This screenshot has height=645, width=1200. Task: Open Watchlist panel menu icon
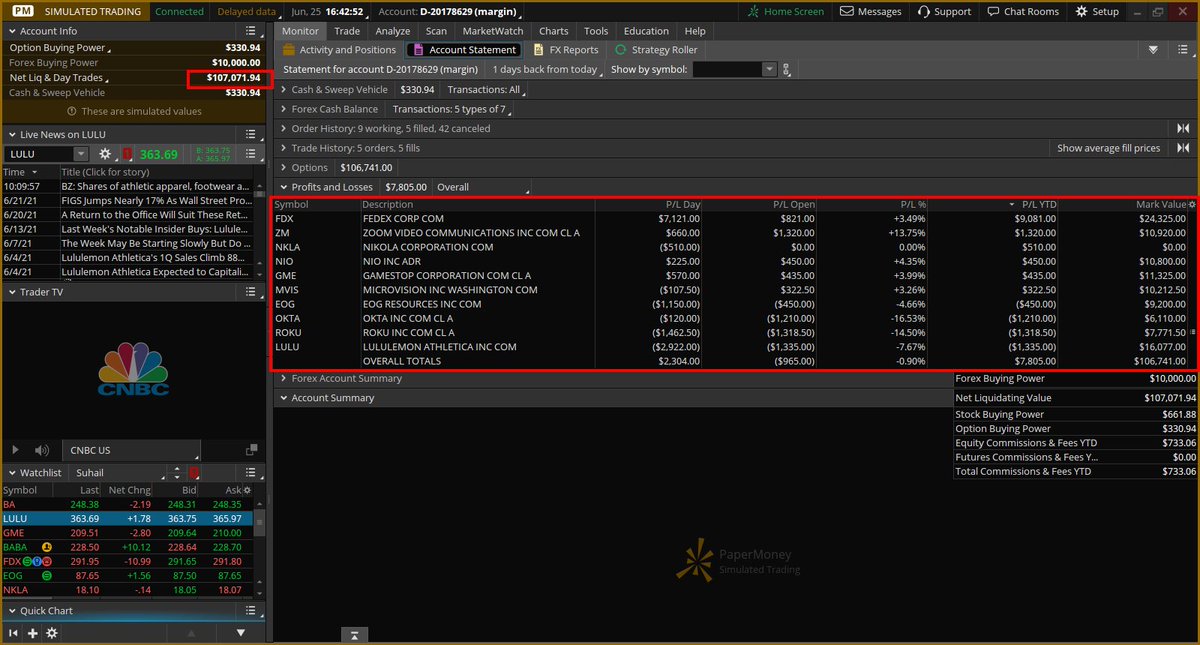[x=250, y=472]
